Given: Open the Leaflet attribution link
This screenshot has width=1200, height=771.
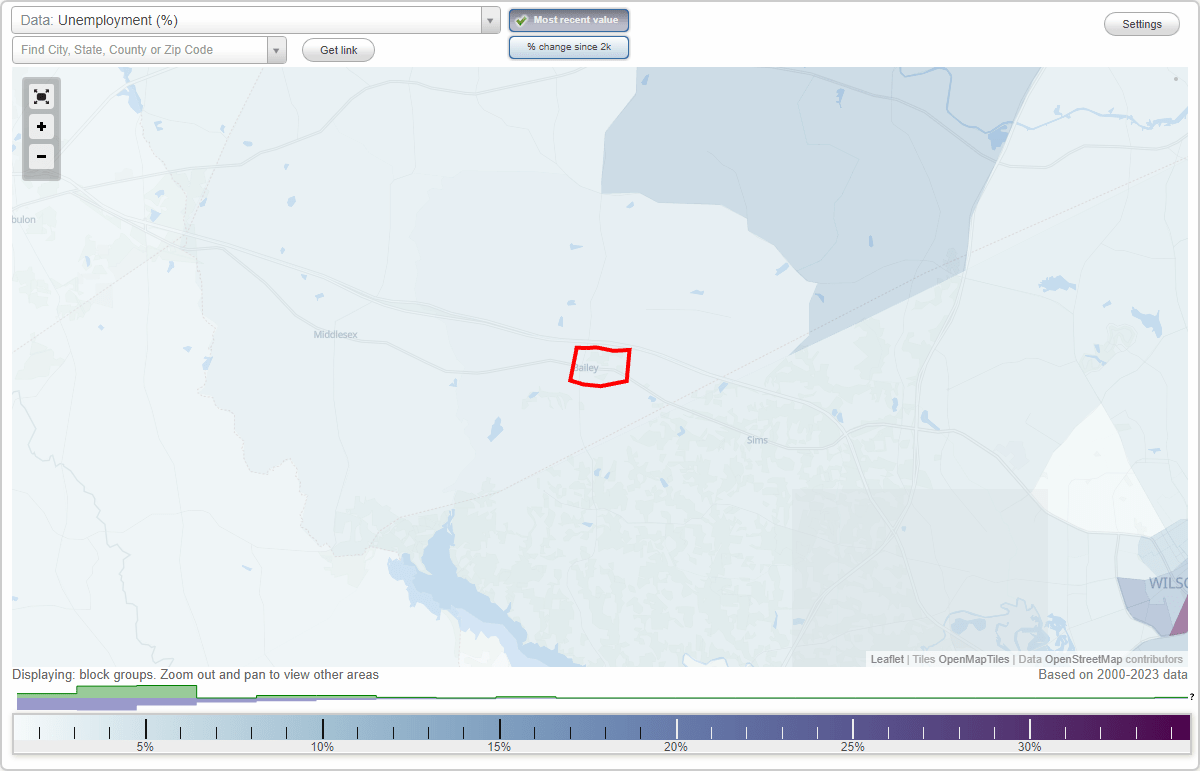Looking at the screenshot, I should (887, 659).
